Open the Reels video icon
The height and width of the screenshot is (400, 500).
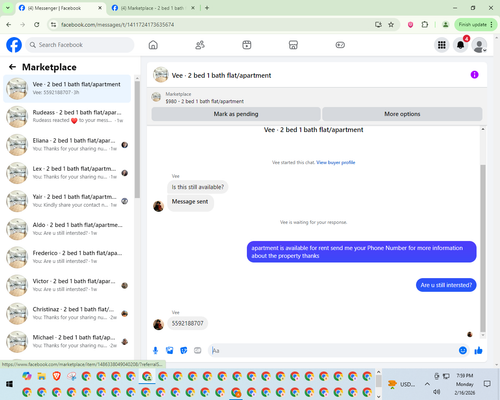click(247, 45)
